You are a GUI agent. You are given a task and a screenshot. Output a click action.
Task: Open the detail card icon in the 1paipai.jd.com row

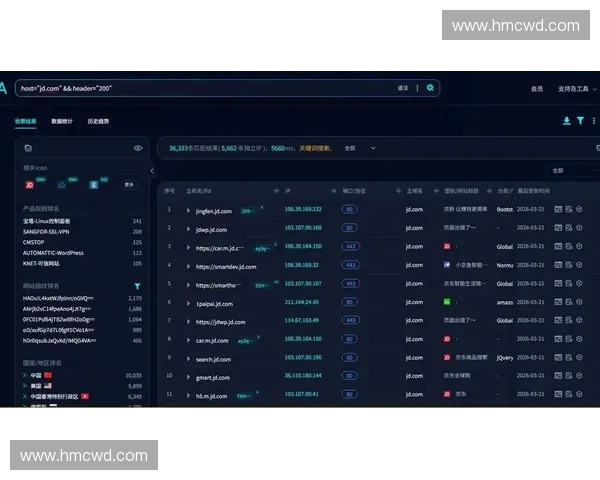[558, 302]
